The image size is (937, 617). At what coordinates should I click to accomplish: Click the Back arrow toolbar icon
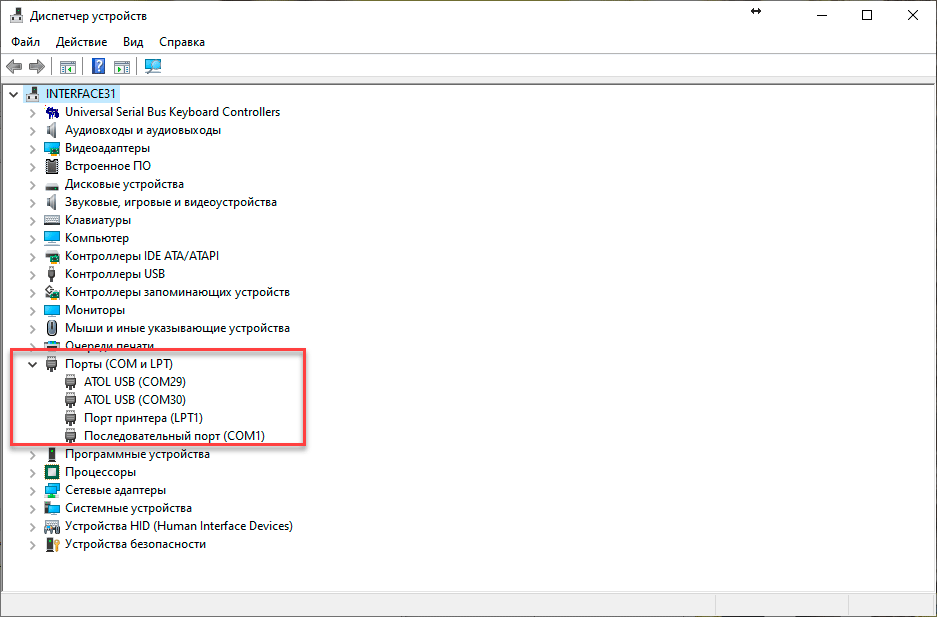coord(14,67)
